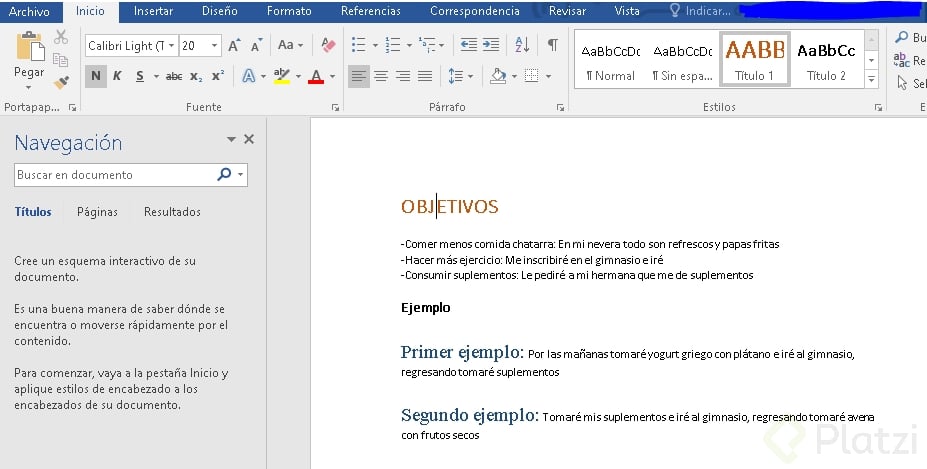Open the Pegar dropdown arrow below the label

(x=28, y=88)
